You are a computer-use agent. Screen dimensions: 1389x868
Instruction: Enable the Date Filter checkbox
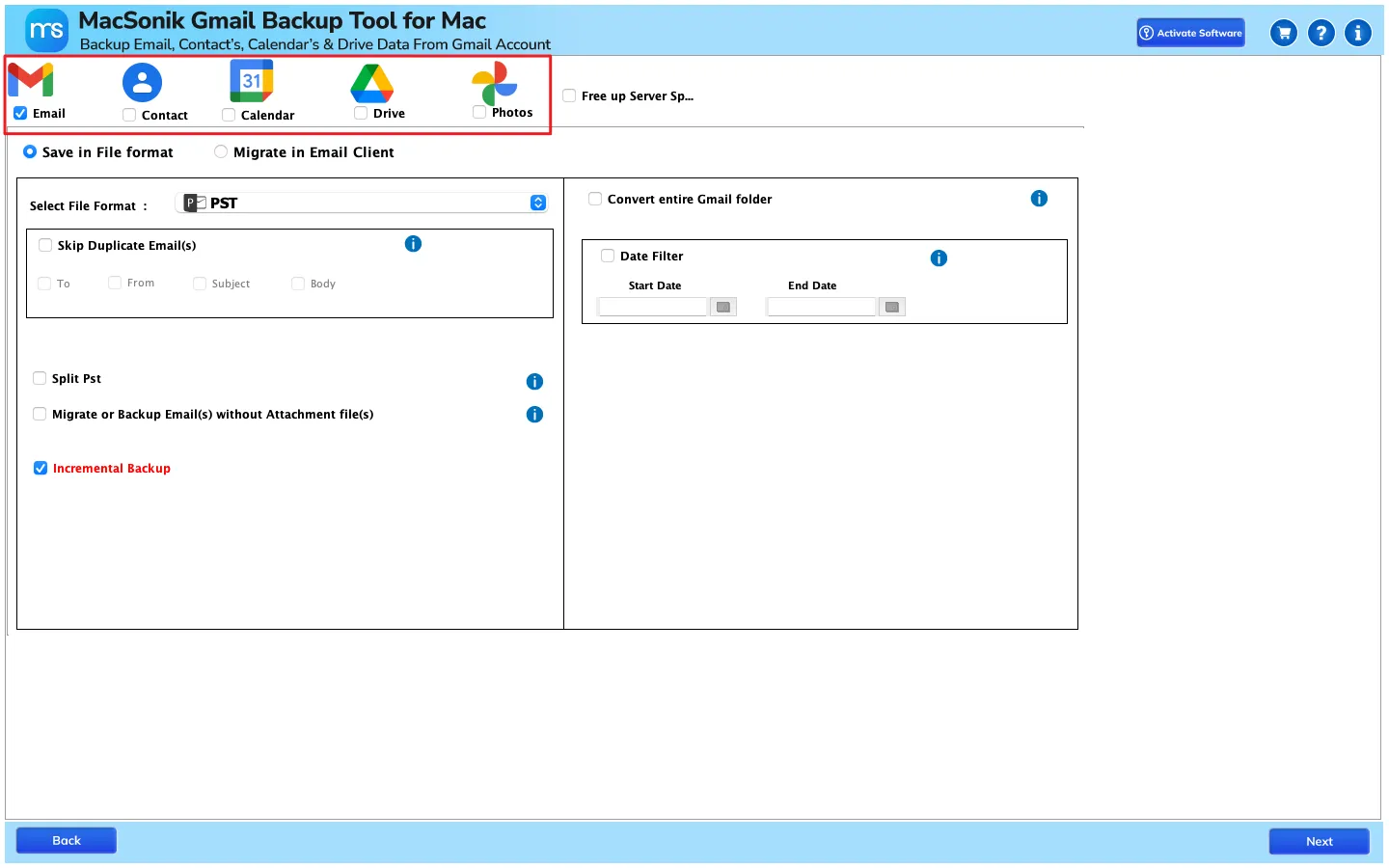[608, 256]
